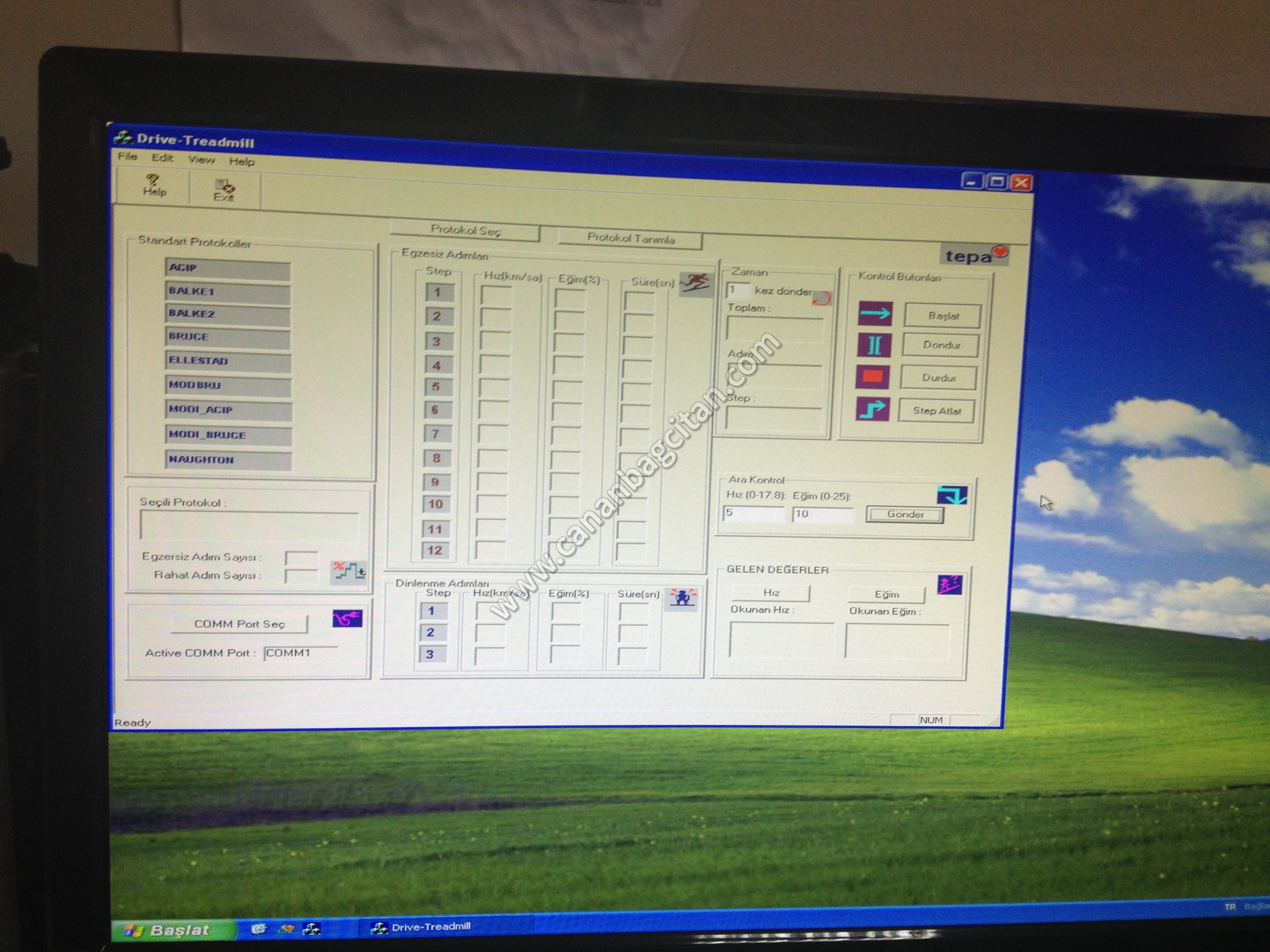
Task: Click the Toplam field in Zaman
Action: [x=775, y=329]
